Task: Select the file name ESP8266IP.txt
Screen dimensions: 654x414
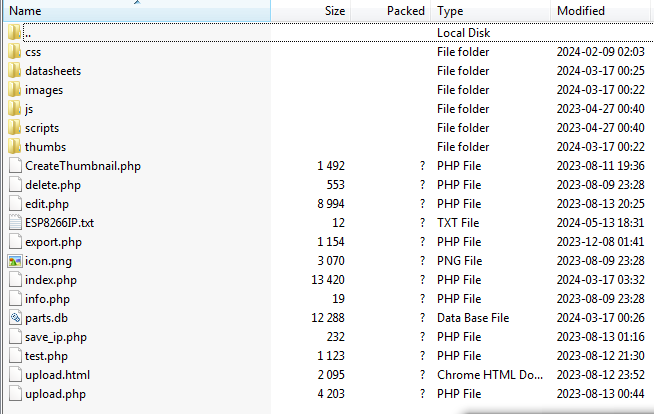Action: [x=59, y=223]
